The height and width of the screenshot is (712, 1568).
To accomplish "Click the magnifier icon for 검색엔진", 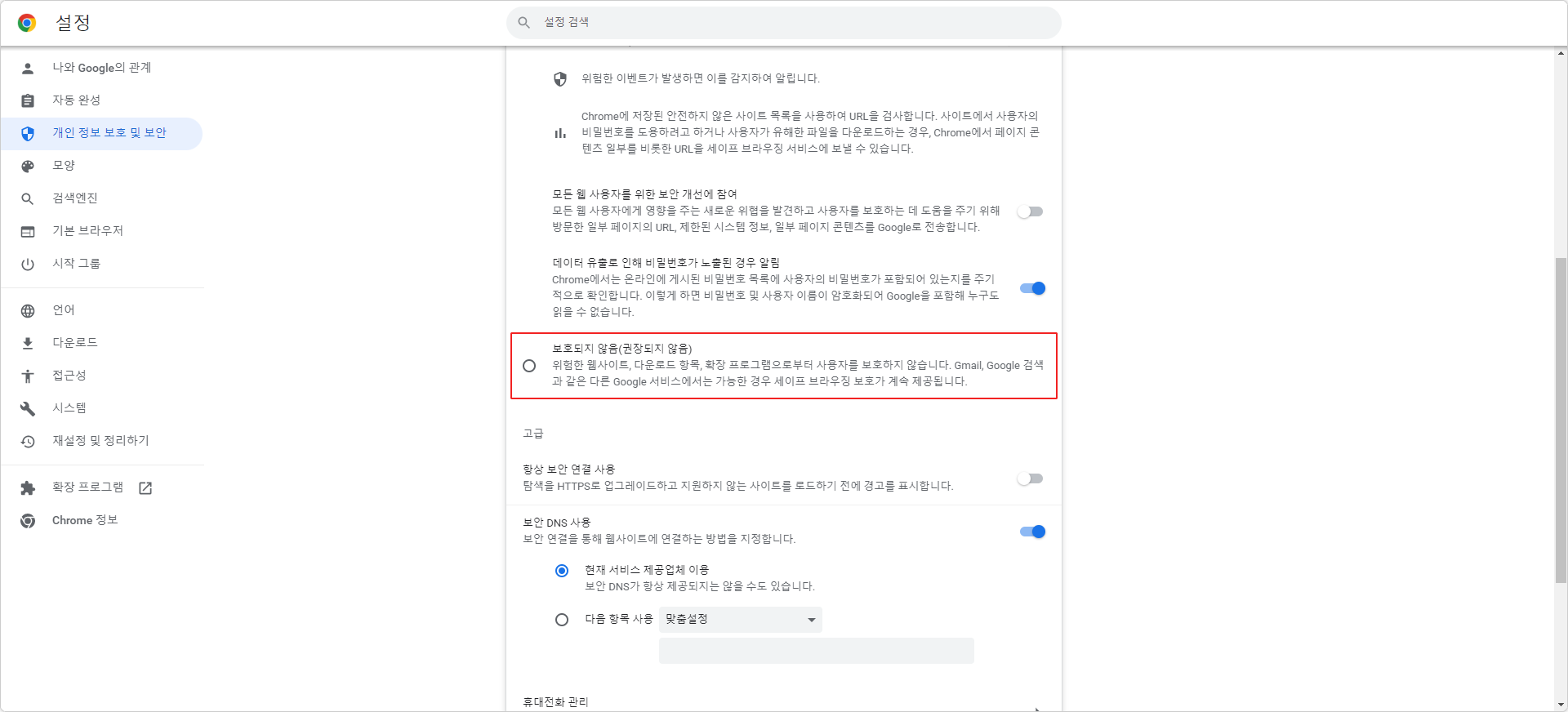I will click(x=28, y=199).
